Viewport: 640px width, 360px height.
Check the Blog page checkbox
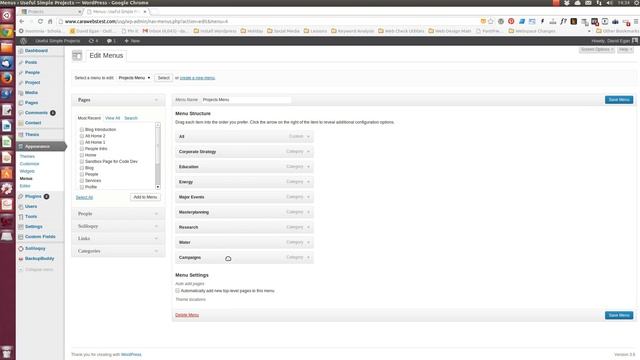coord(82,168)
